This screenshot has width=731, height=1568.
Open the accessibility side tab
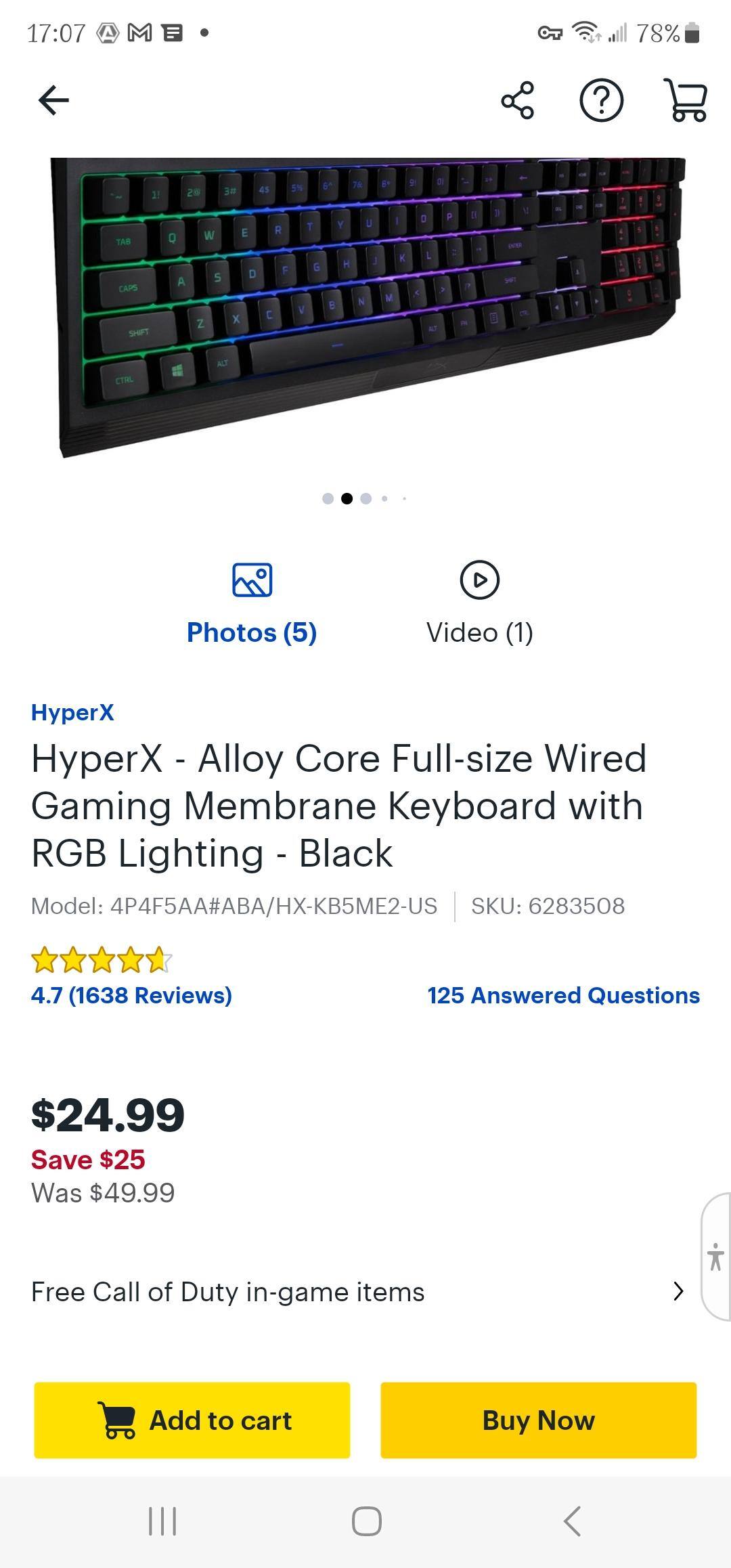[x=715, y=1257]
